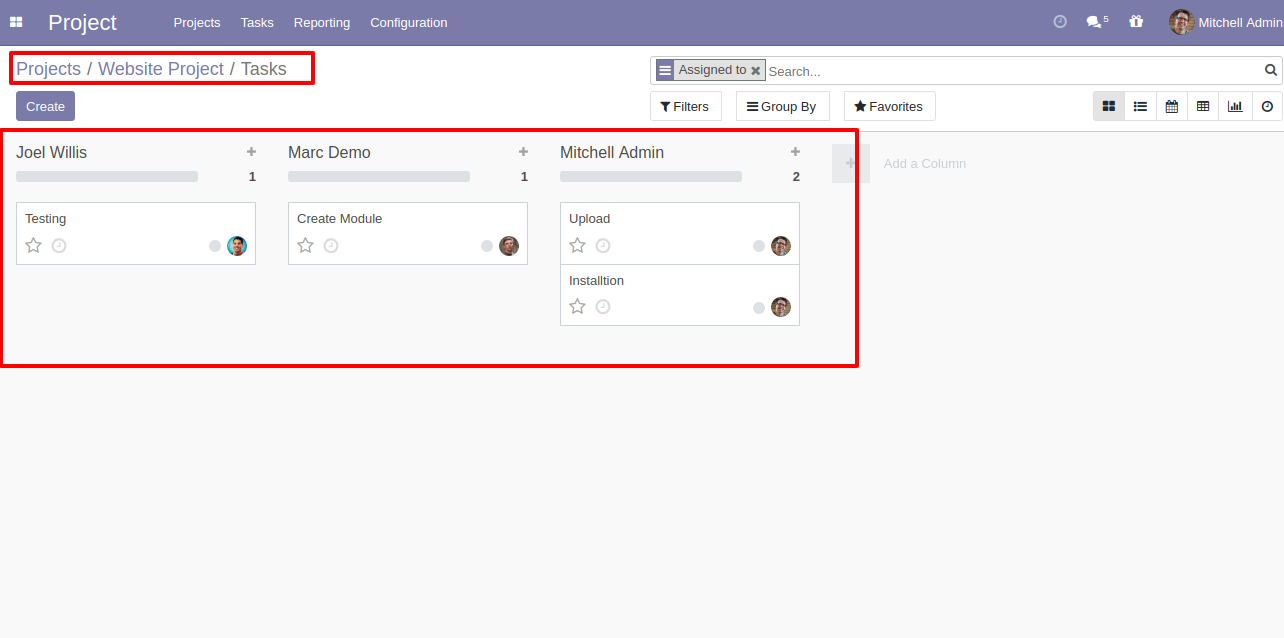Open the Testing task card
The height and width of the screenshot is (638, 1284).
click(136, 233)
